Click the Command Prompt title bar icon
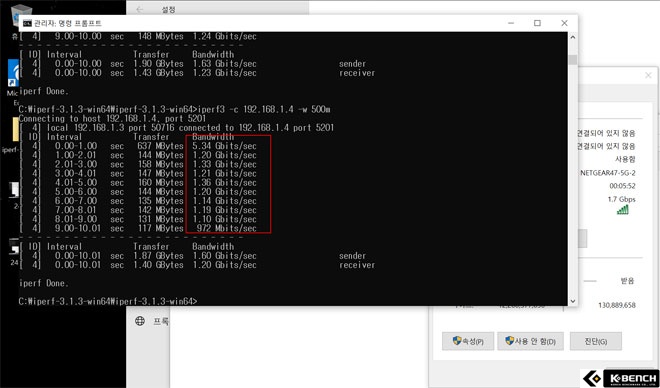660x388 pixels. [27, 23]
